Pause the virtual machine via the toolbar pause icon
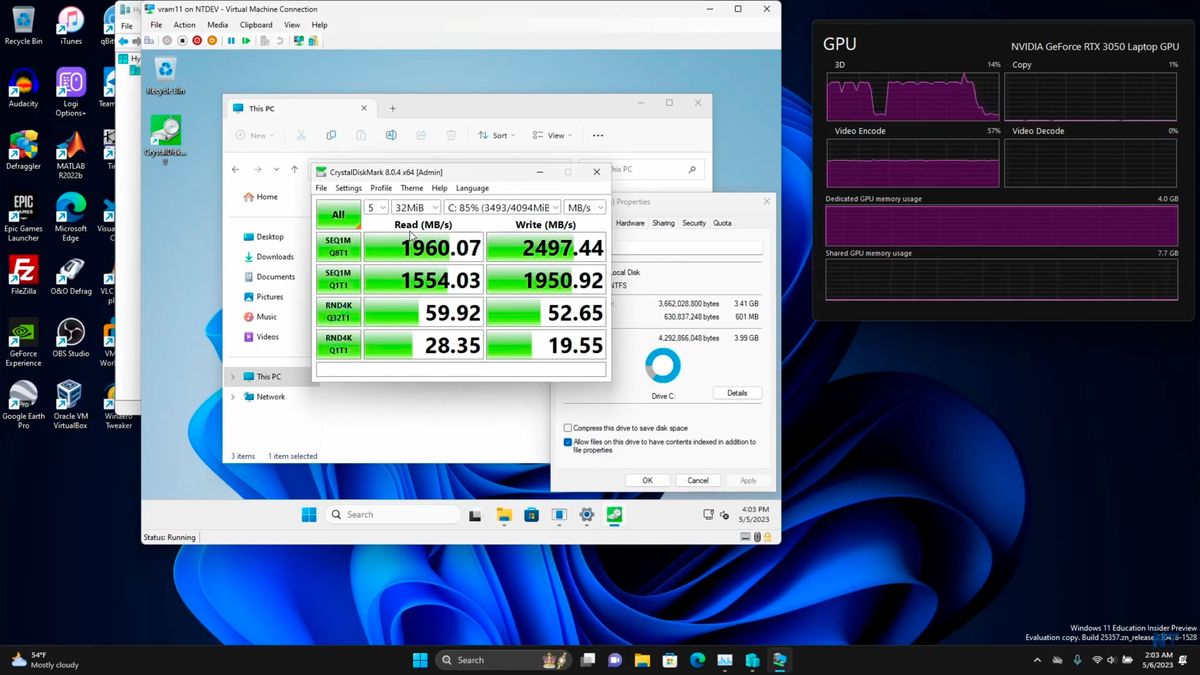 (x=232, y=40)
